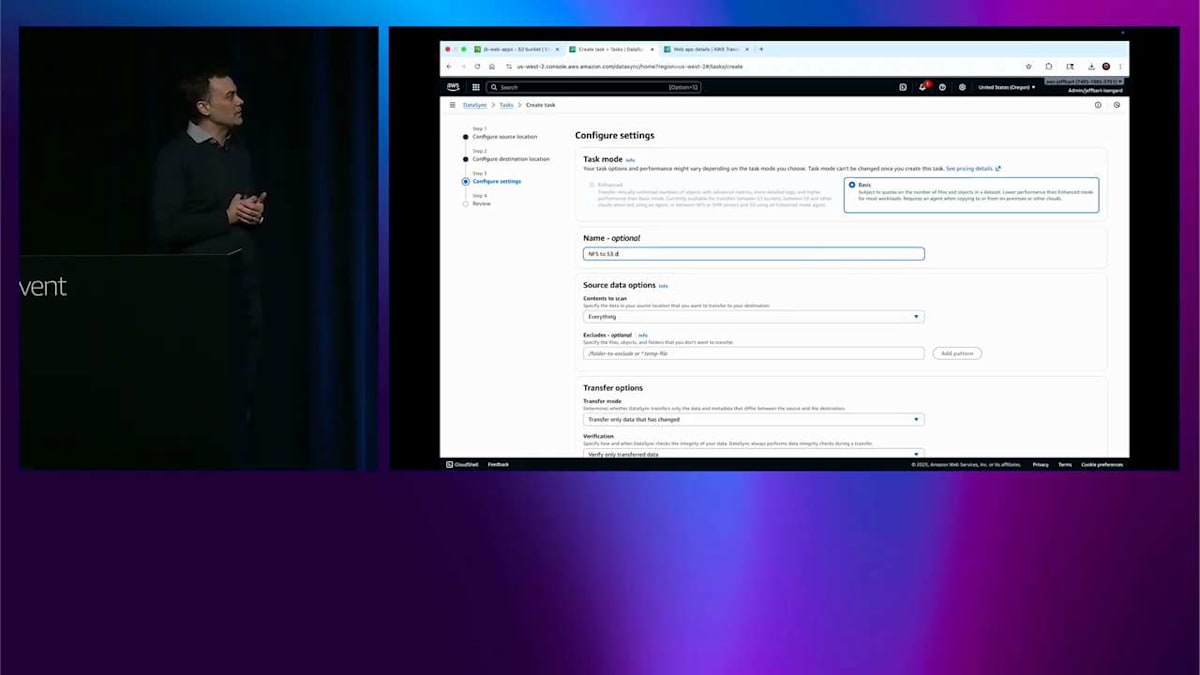Screen dimensions: 1200x675
Task: Open the browser downloads icon
Action: [x=1092, y=67]
